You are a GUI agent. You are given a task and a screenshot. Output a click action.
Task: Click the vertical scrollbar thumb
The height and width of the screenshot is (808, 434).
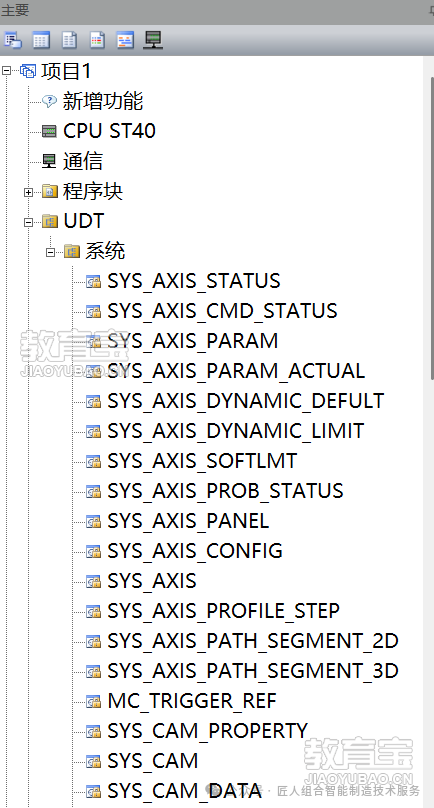432,229
